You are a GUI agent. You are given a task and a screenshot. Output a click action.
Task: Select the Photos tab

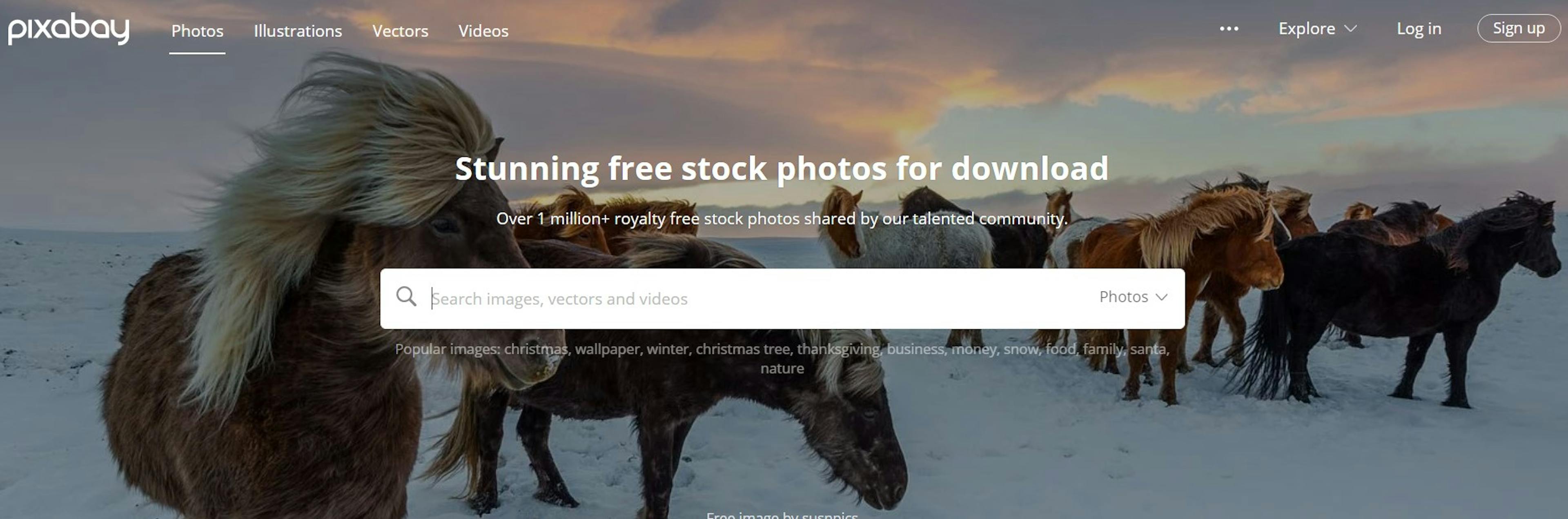click(x=197, y=31)
